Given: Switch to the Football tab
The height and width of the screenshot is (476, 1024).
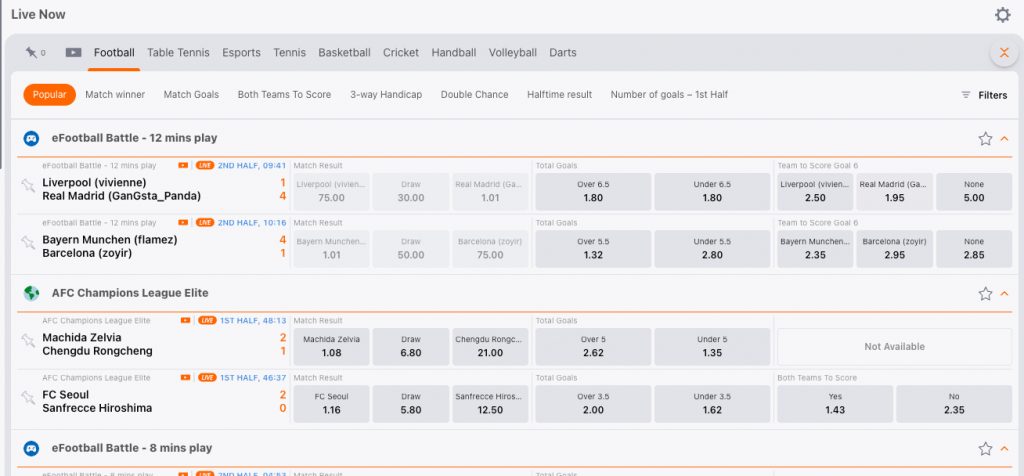Looking at the screenshot, I should click(x=114, y=52).
